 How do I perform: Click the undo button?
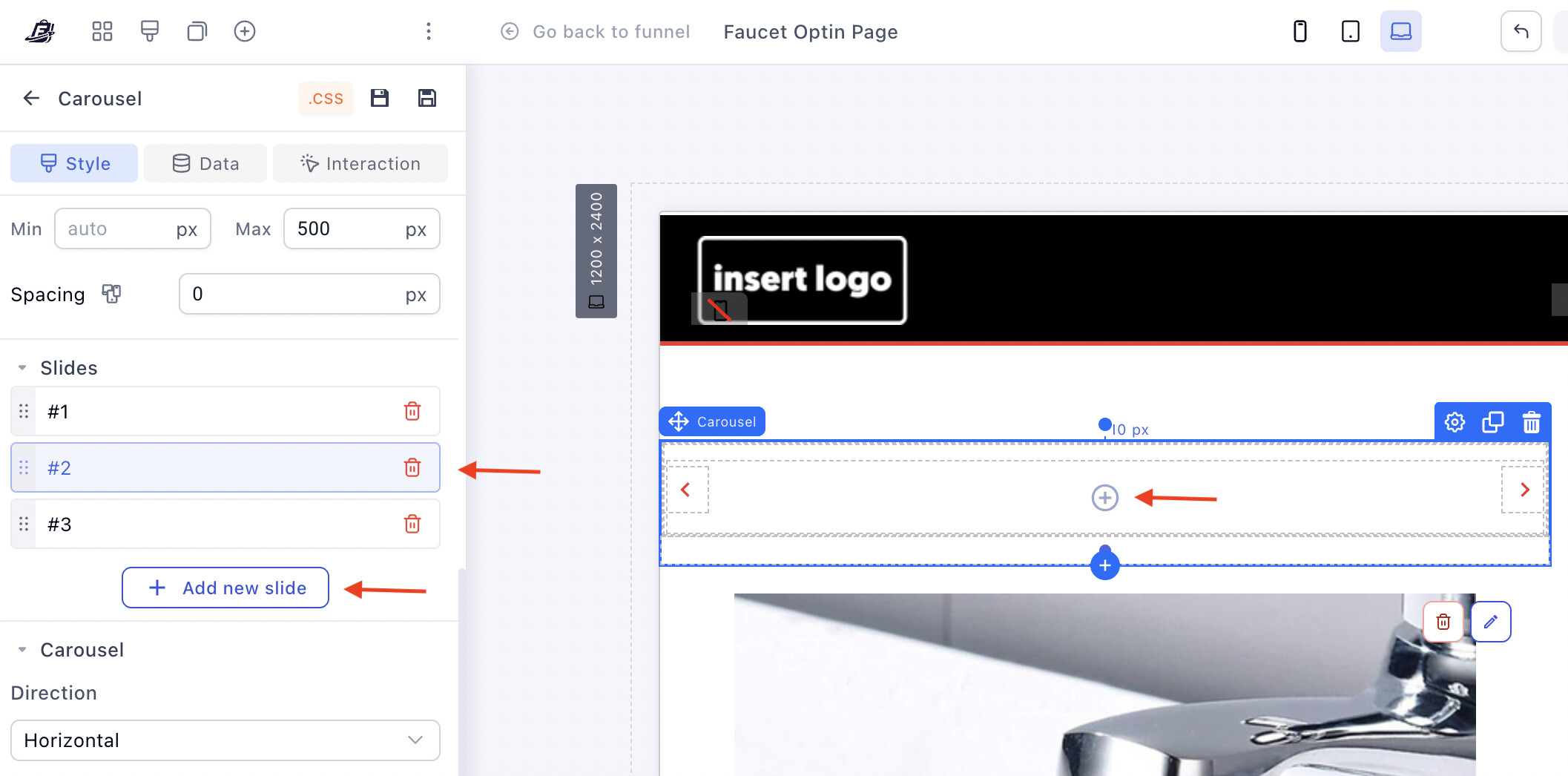point(1521,31)
